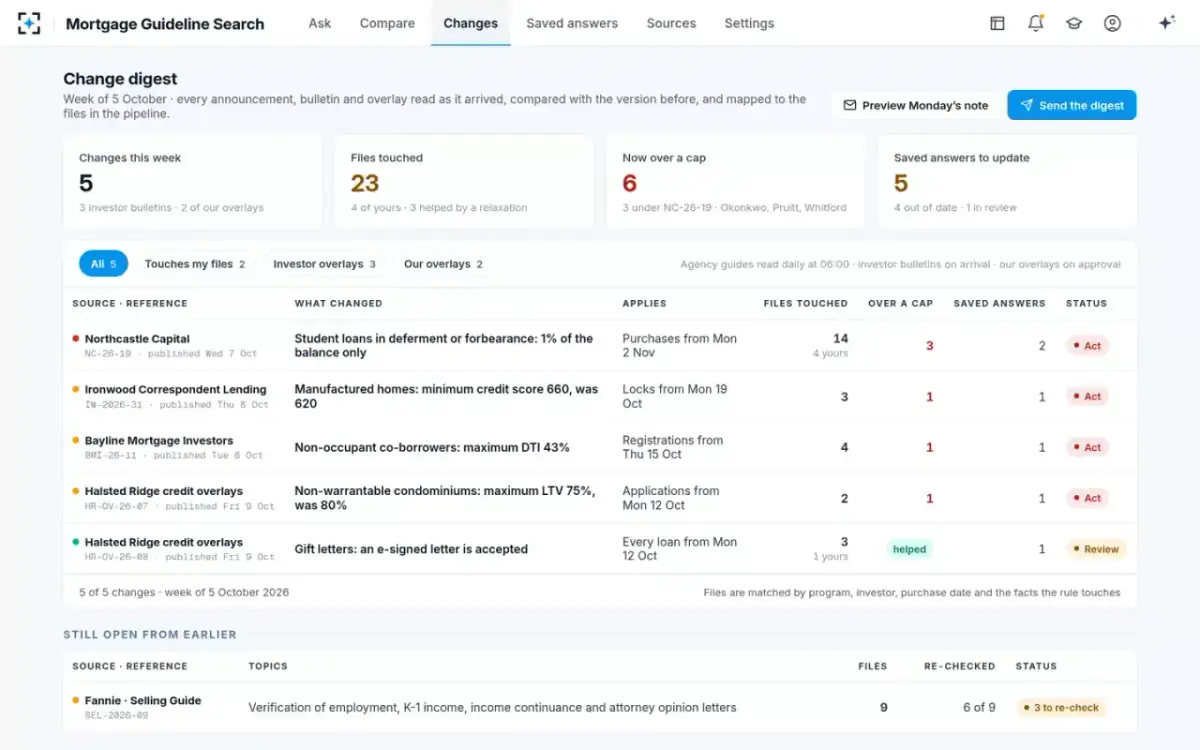Click the Mortgage Guideline Search logo icon
The image size is (1200, 750).
(x=30, y=23)
